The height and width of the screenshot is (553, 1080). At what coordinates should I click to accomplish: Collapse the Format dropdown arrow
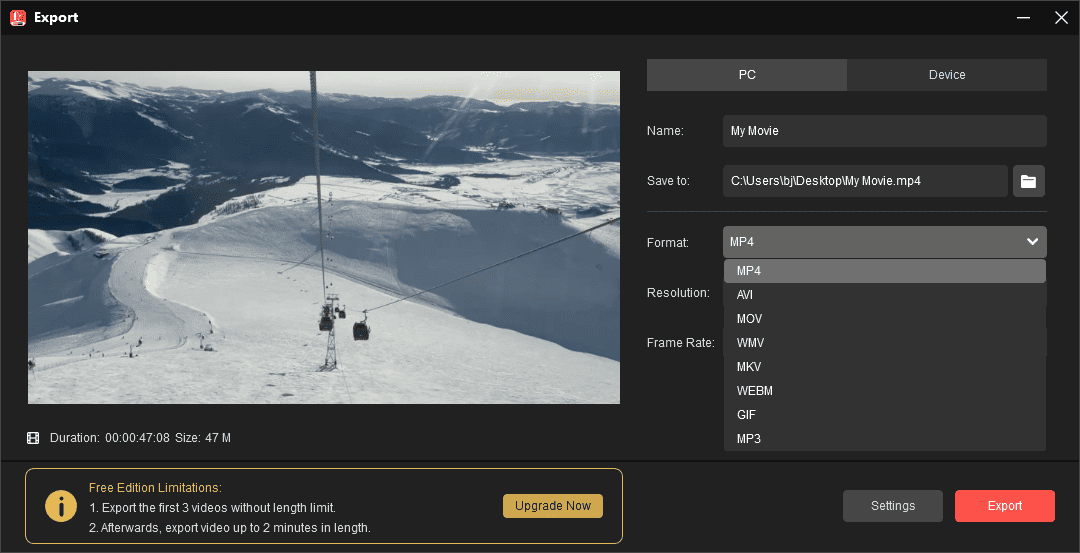click(1032, 242)
